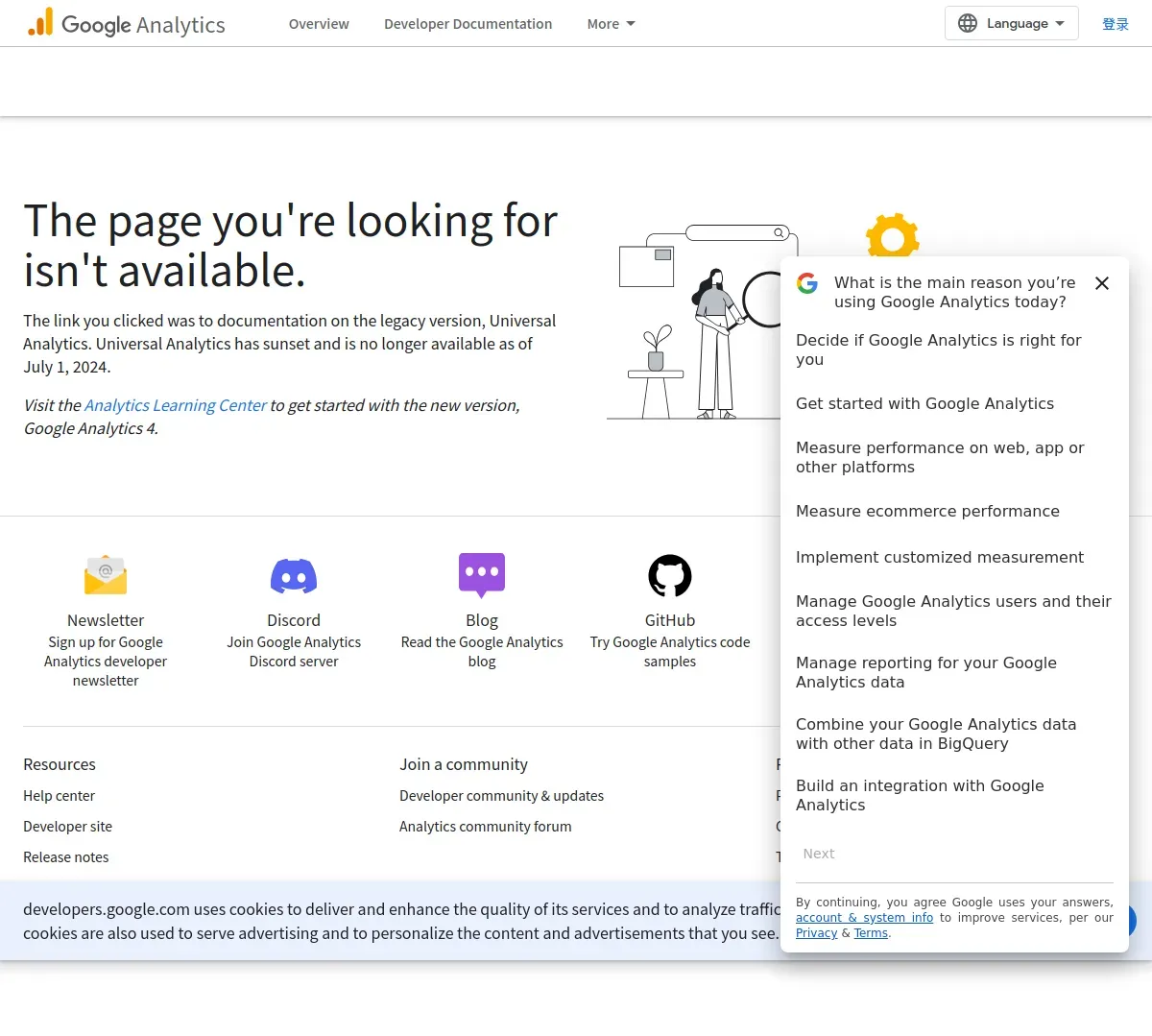Select "Implement customized measurement" option
The image size is (1152, 1036).
tap(939, 558)
